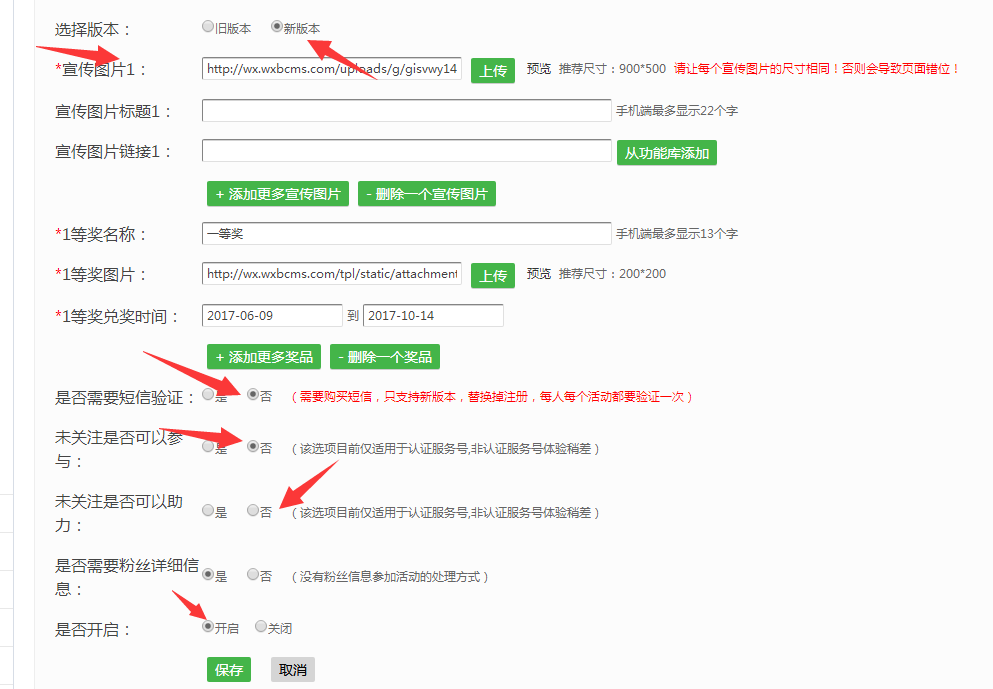Viewport: 993px width, 689px height.
Task: Select the 旧版本 radio option
Action: pos(208,27)
